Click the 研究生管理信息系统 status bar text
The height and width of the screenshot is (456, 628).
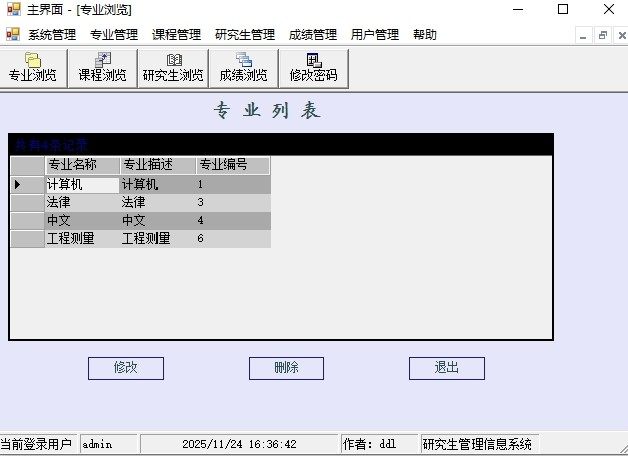[x=479, y=444]
